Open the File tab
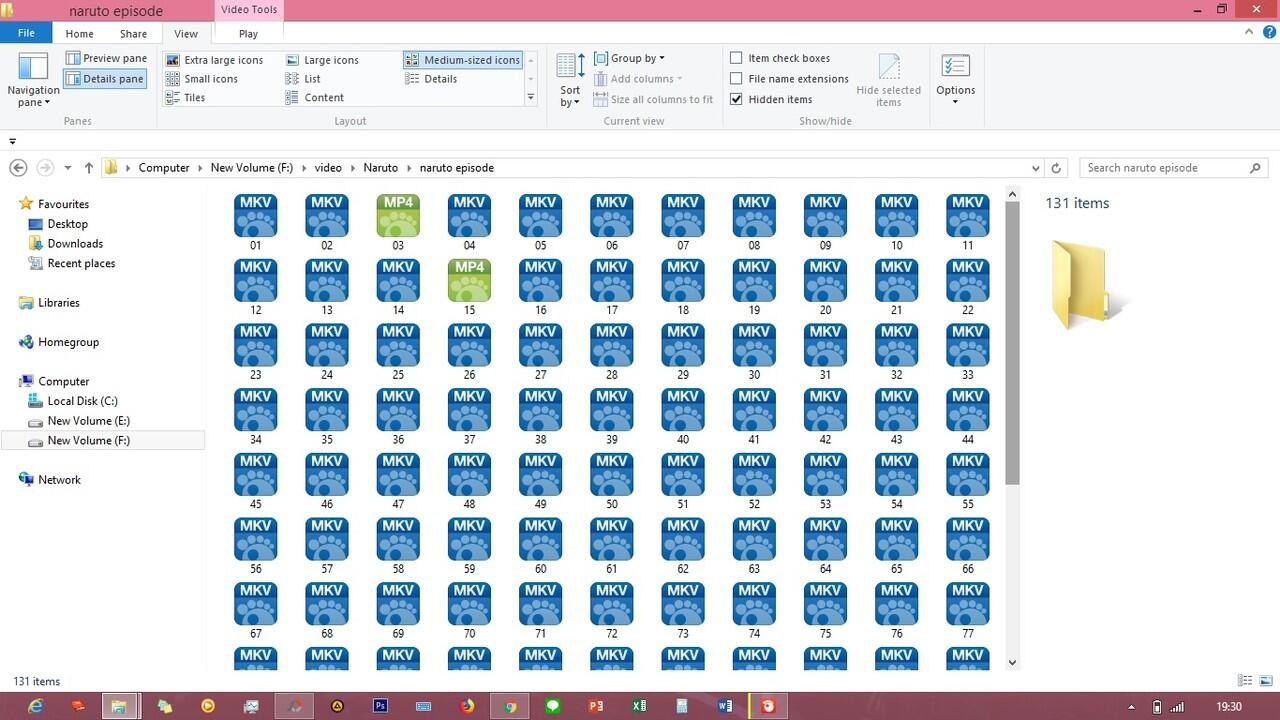The image size is (1280, 720). tap(26, 33)
